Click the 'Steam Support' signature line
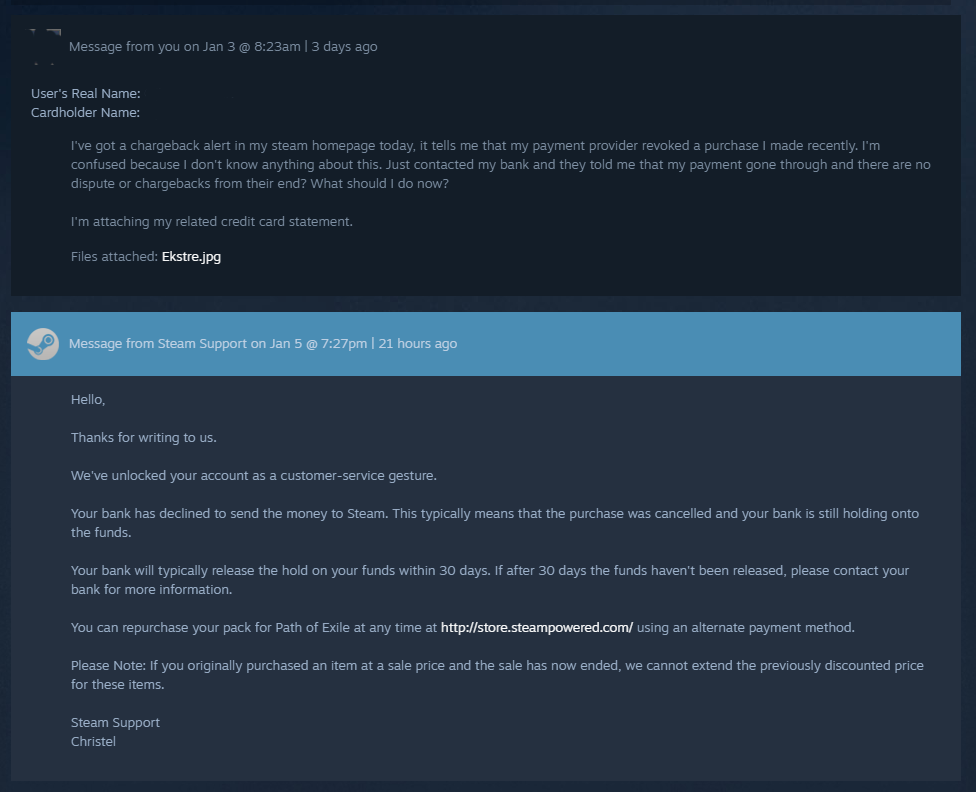Screen dimensions: 976x792 coord(115,722)
